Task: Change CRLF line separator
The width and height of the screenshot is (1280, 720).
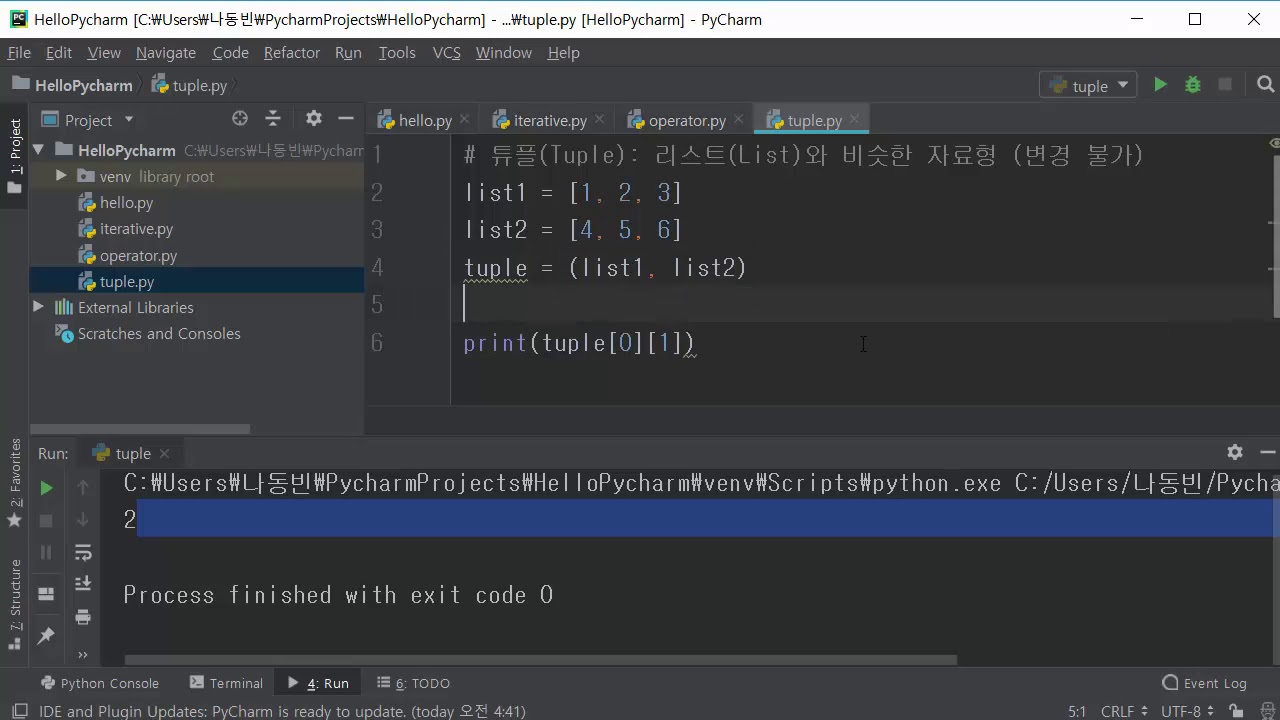Action: [x=1125, y=711]
